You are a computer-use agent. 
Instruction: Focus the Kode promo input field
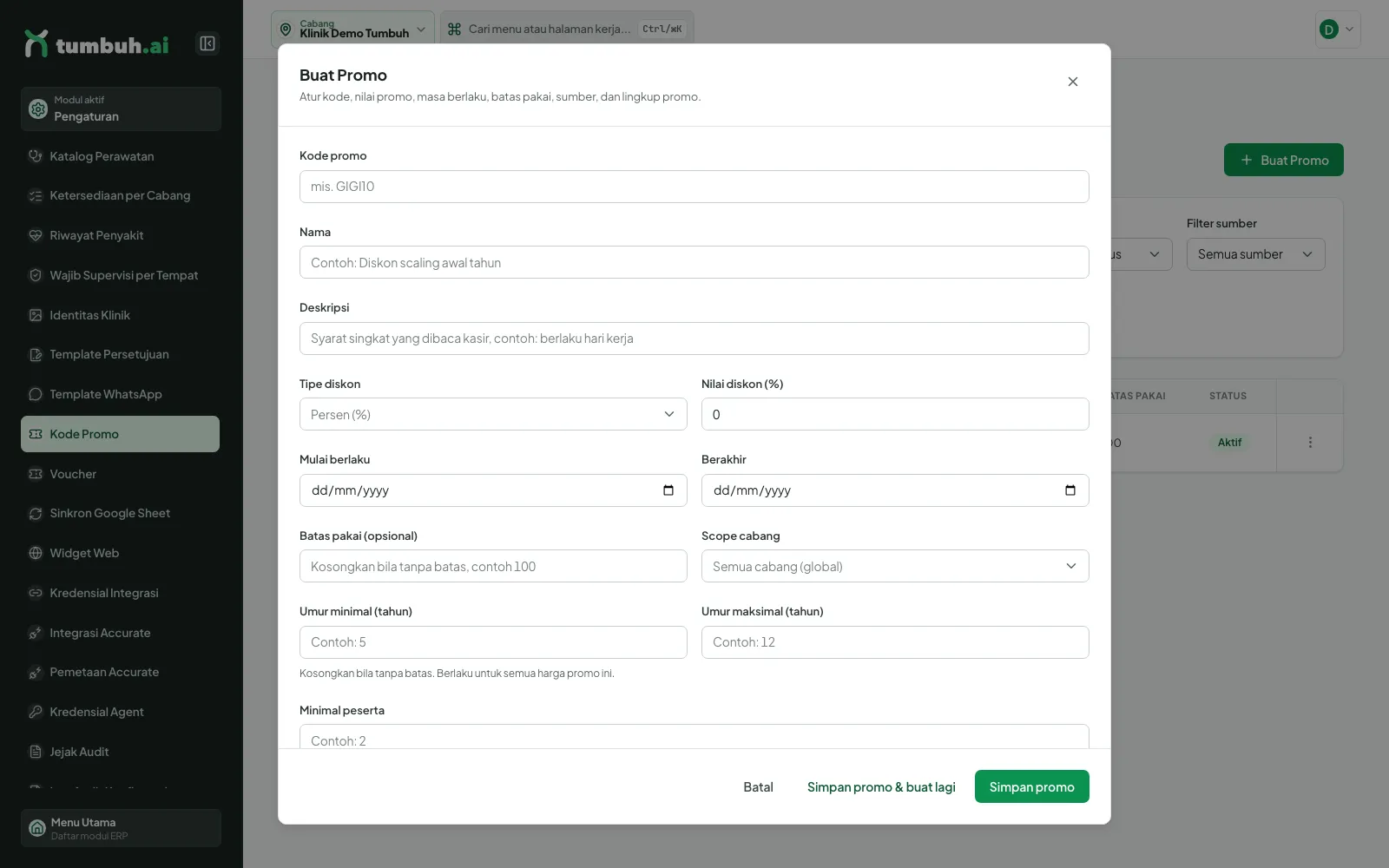click(x=694, y=187)
